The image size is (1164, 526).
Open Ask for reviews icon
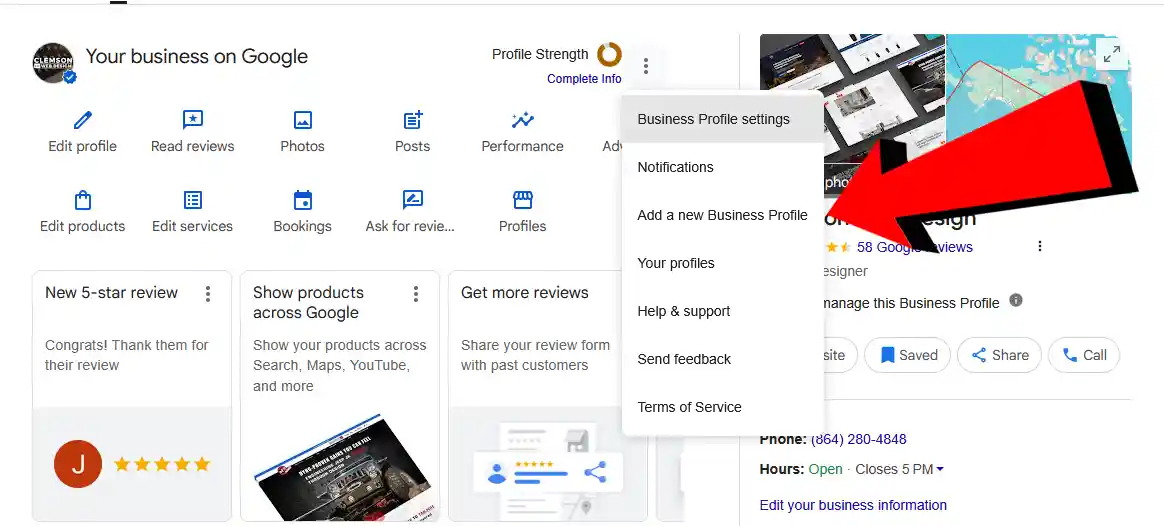click(x=413, y=200)
